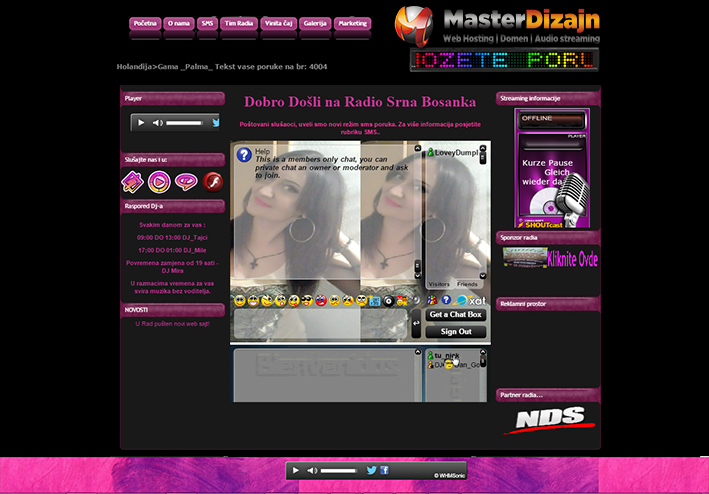
Task: Click the hearts and star smiley icon
Action: pyautogui.click(x=402, y=301)
